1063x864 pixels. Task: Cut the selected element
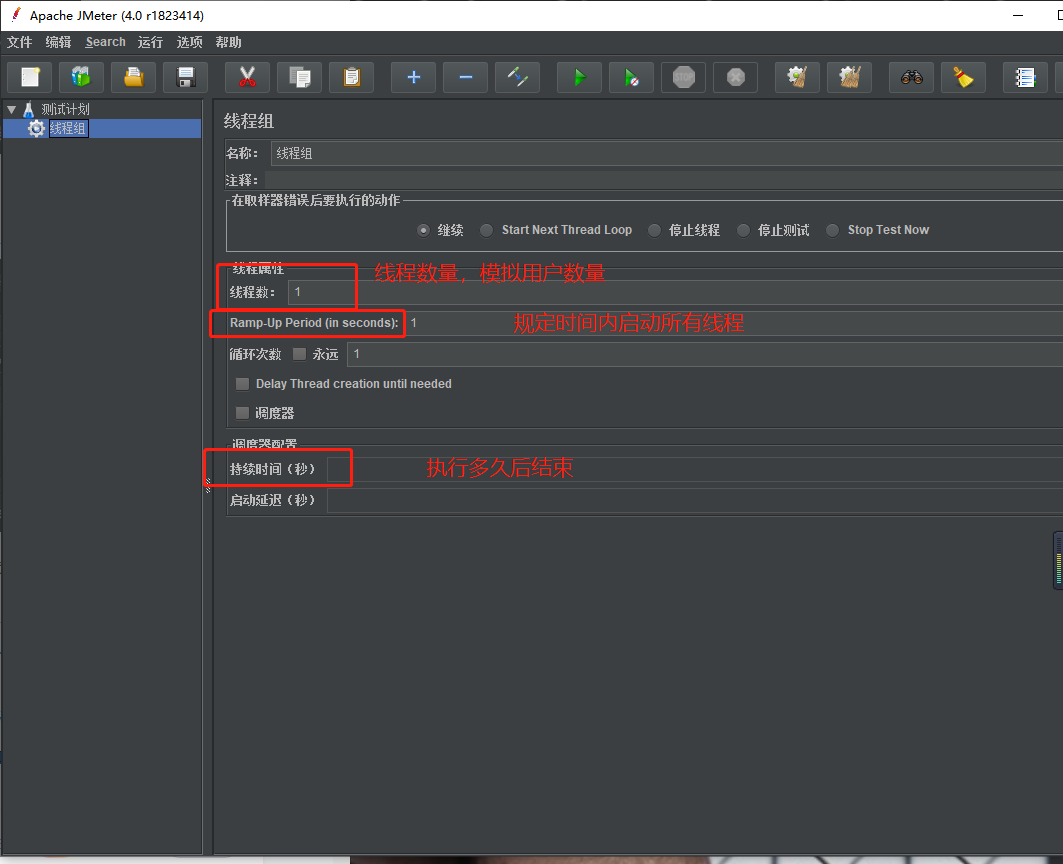click(247, 77)
